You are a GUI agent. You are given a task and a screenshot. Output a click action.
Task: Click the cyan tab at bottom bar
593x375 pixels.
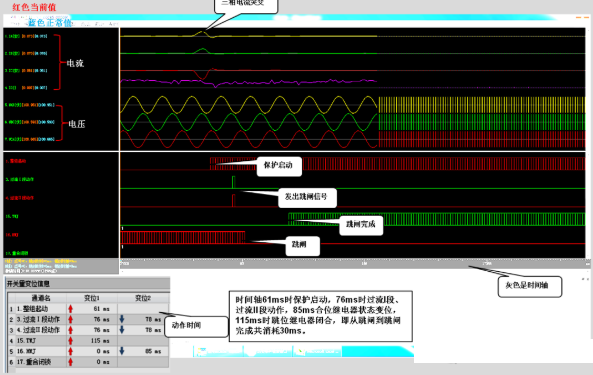point(378,351)
